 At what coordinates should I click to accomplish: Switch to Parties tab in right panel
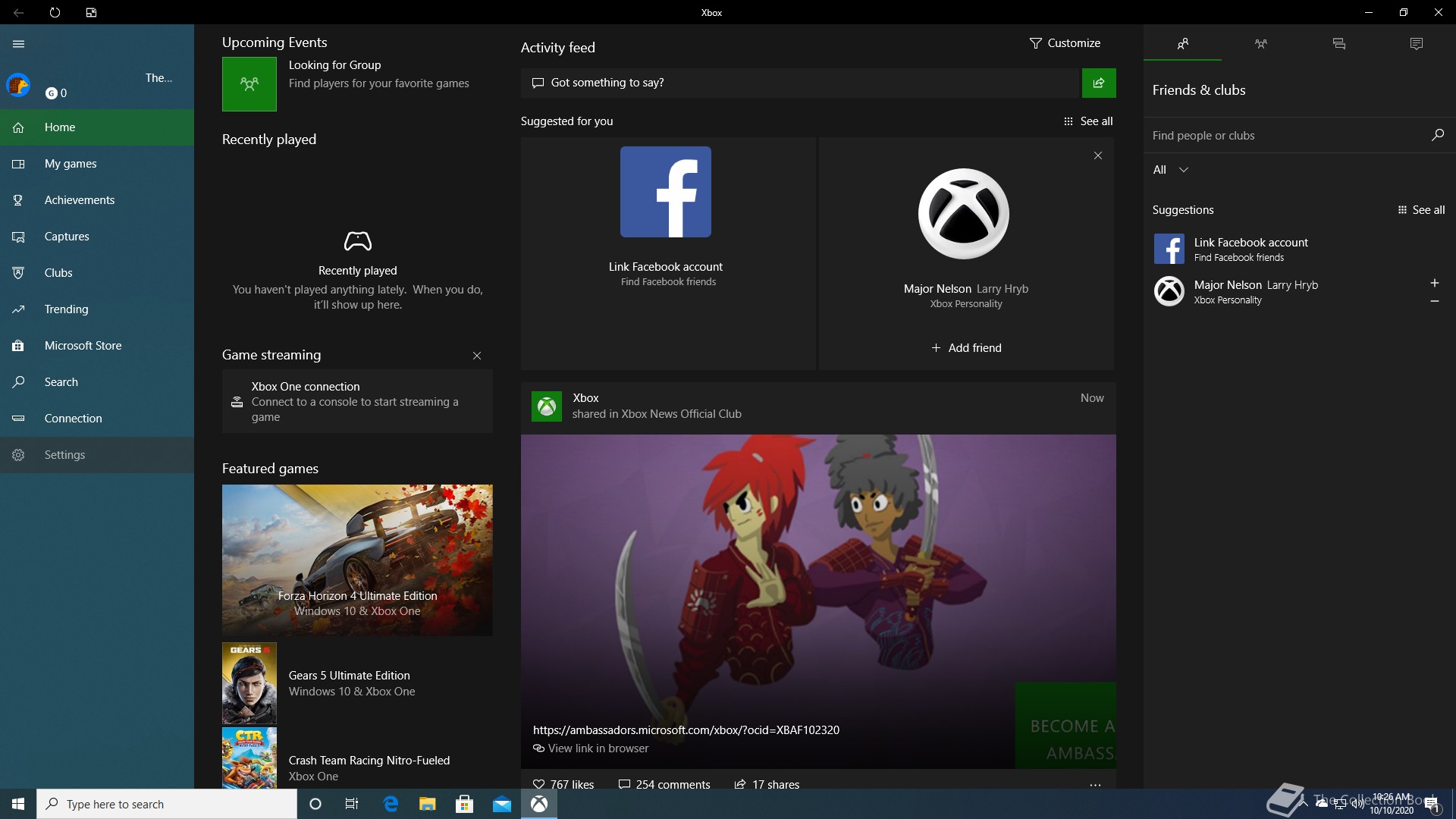pyautogui.click(x=1261, y=43)
